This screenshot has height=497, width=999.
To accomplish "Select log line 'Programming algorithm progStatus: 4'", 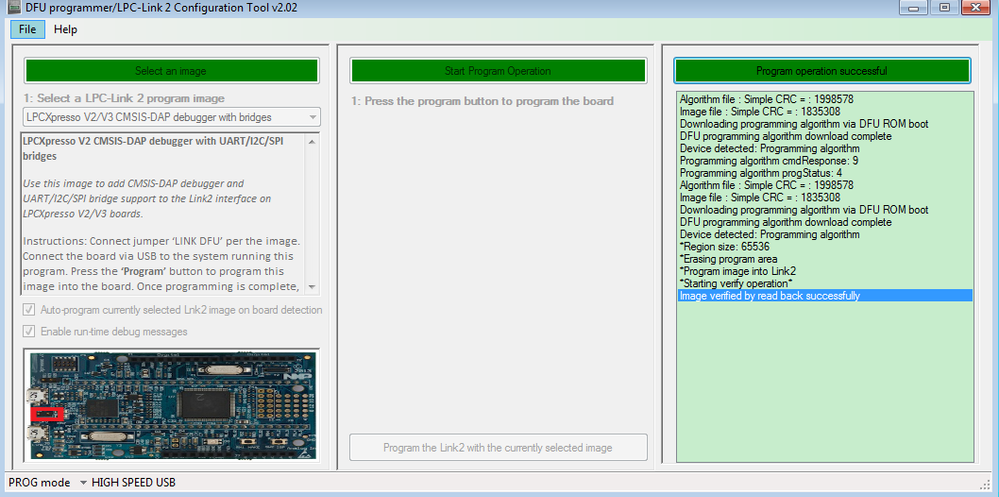I will point(824,173).
